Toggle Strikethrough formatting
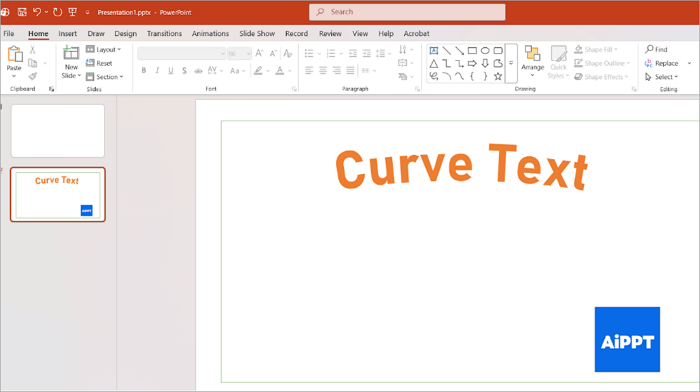Image resolution: width=700 pixels, height=392 pixels. click(x=198, y=71)
